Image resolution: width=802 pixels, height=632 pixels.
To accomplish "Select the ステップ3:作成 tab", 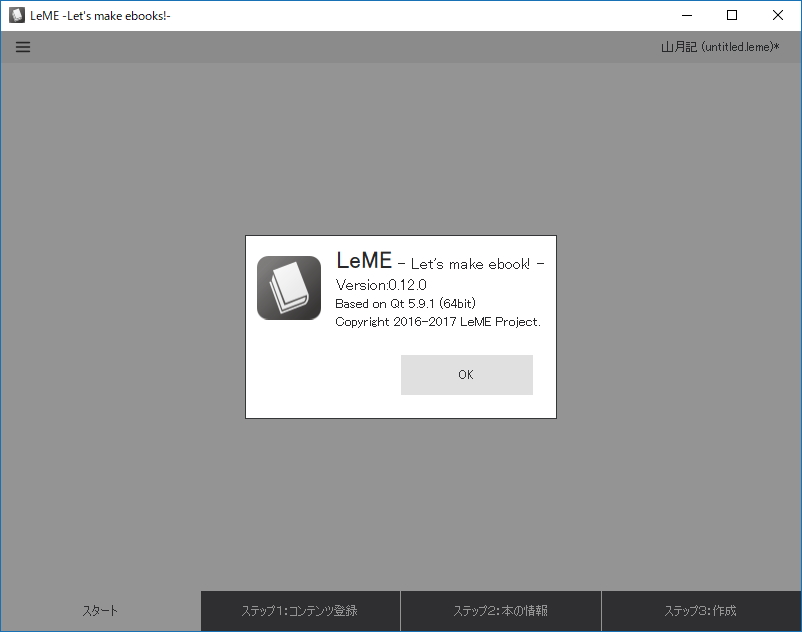I will pos(701,611).
